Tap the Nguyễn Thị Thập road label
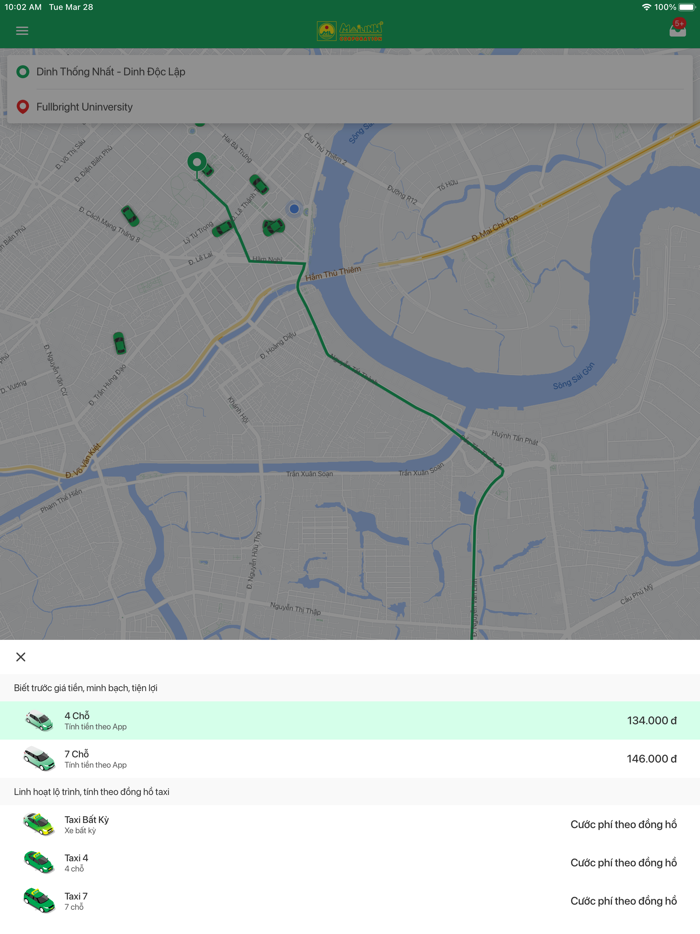The image size is (700, 934). pos(295,608)
